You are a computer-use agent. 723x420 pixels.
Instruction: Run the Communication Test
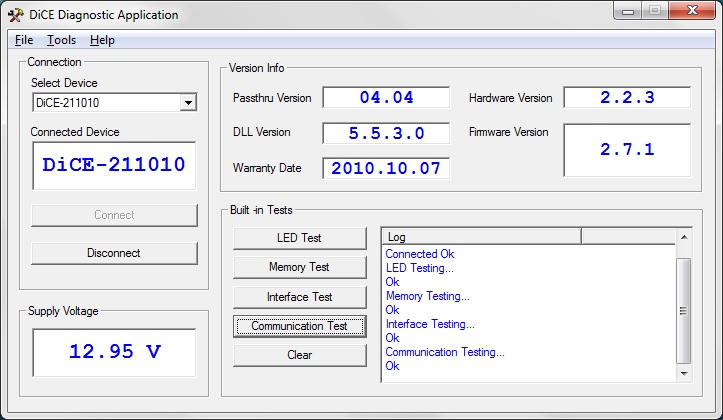[299, 326]
